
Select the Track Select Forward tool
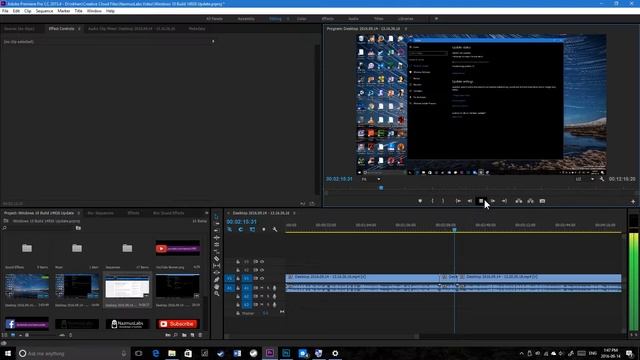[217, 224]
